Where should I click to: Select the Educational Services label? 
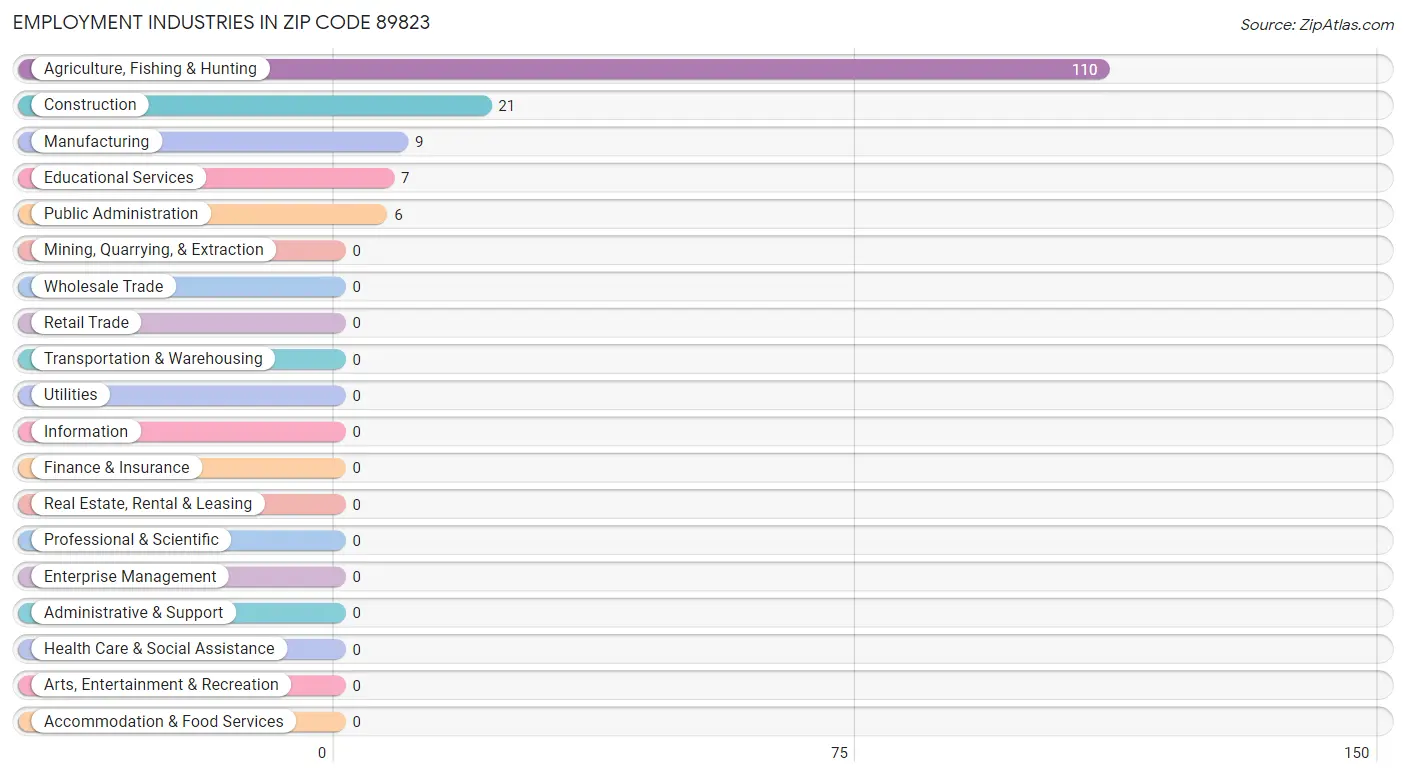[x=119, y=178]
